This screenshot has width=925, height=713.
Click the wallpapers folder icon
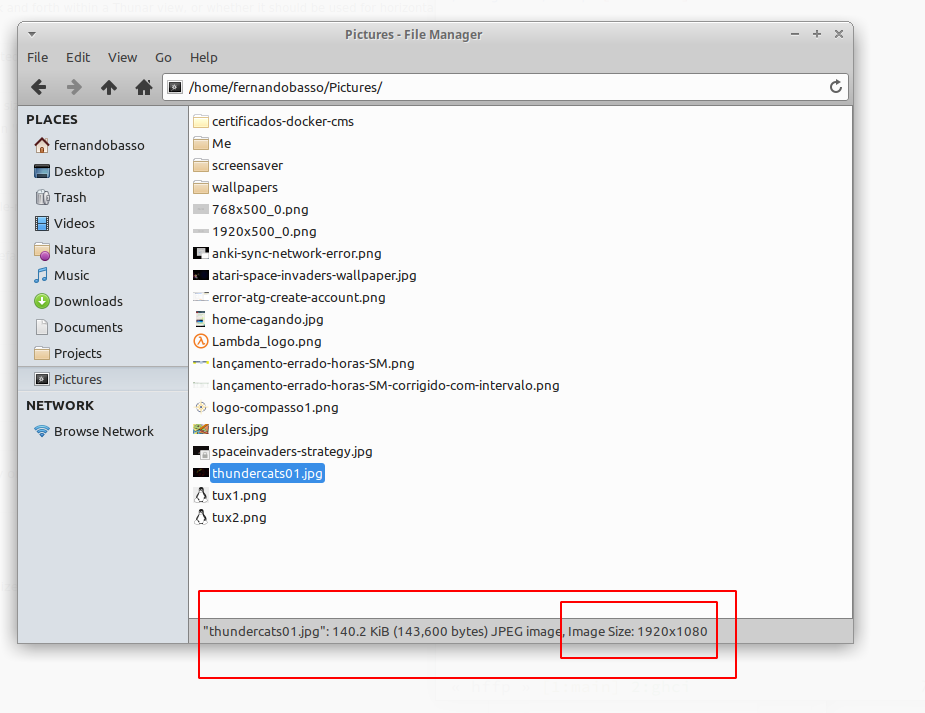tap(201, 188)
